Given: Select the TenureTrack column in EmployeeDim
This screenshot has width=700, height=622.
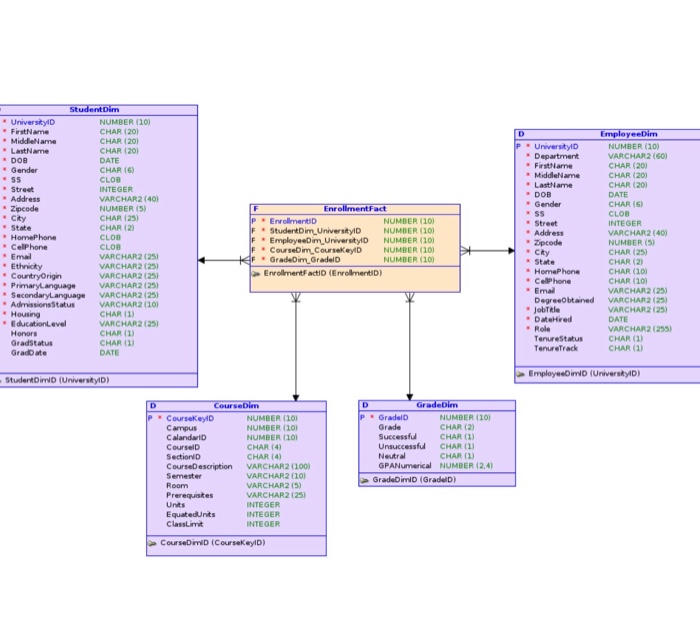Looking at the screenshot, I should point(556,348).
